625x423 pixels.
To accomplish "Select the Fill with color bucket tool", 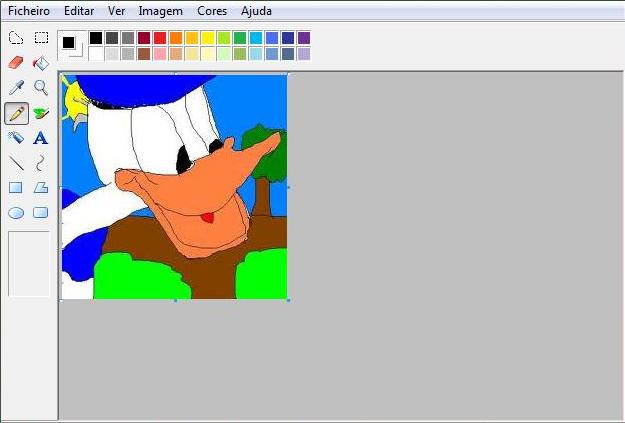I will pyautogui.click(x=41, y=63).
